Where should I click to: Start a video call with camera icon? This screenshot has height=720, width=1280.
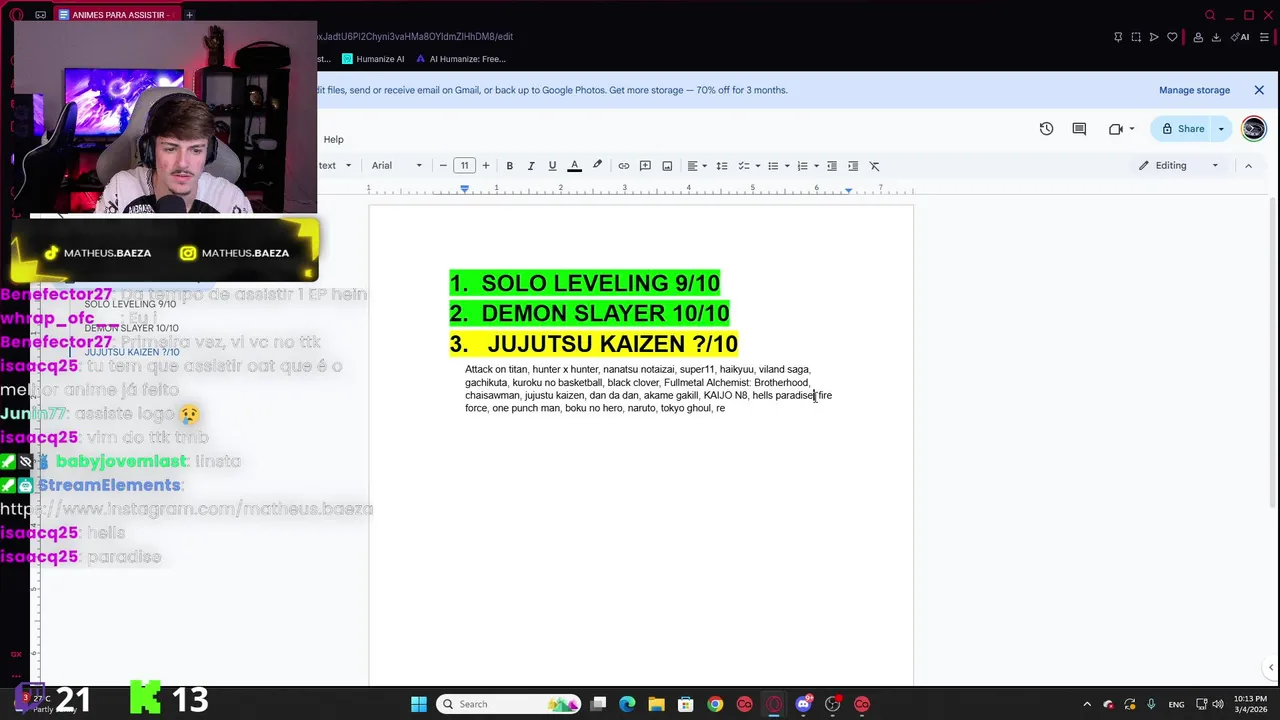[1116, 129]
